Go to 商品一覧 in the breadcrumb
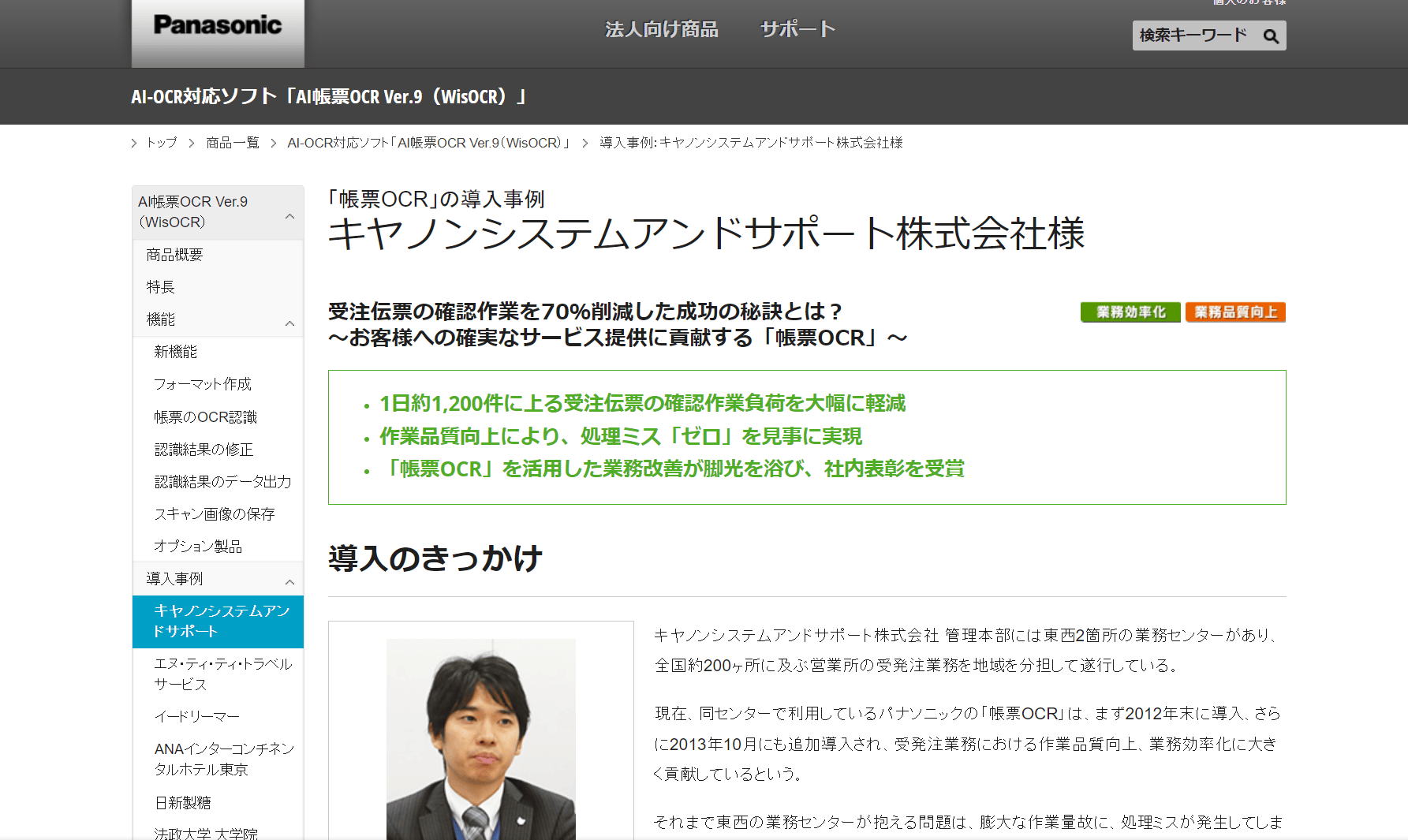Screen dimensions: 1408x840 (233, 143)
